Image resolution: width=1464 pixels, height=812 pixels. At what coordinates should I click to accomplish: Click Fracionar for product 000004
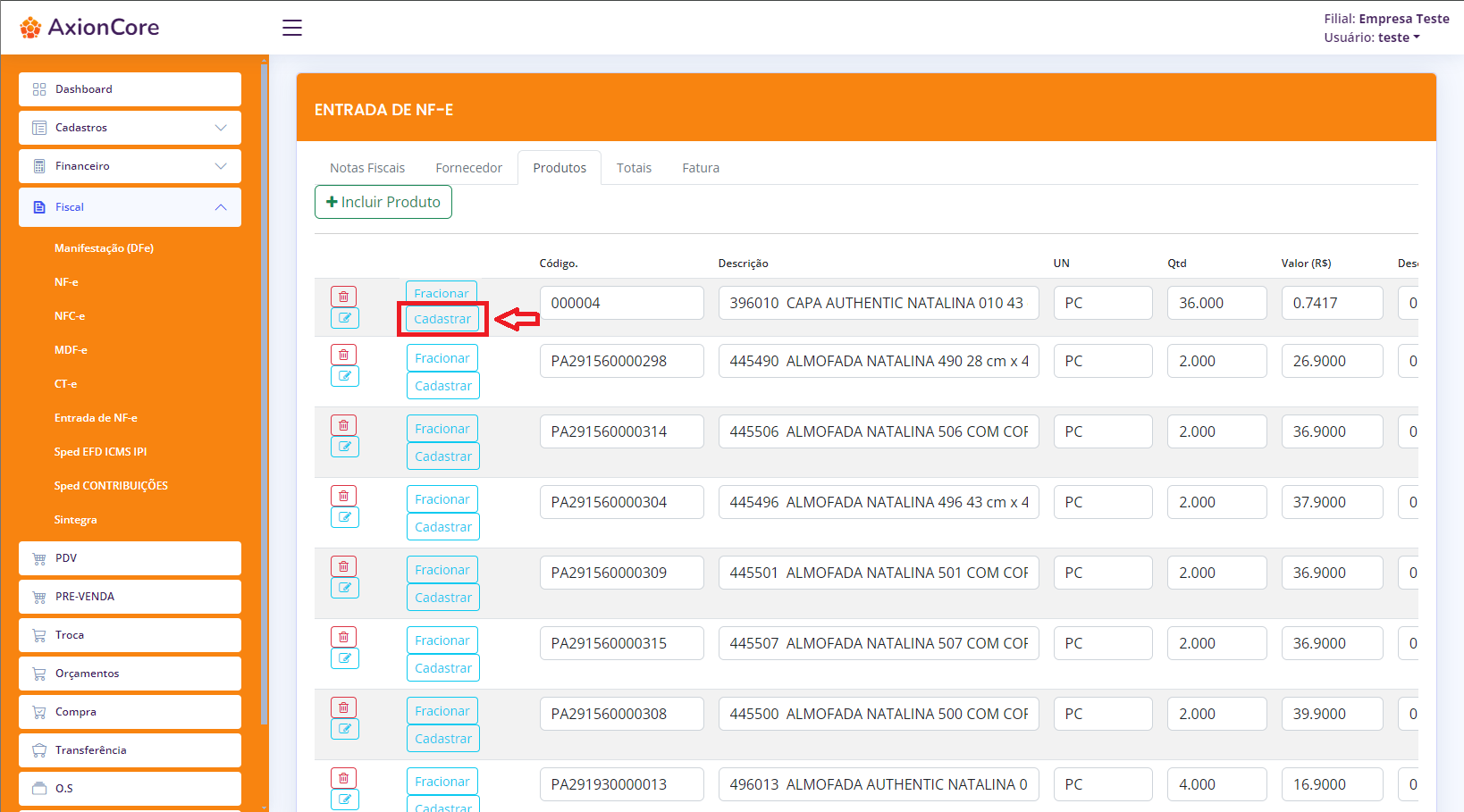click(442, 293)
